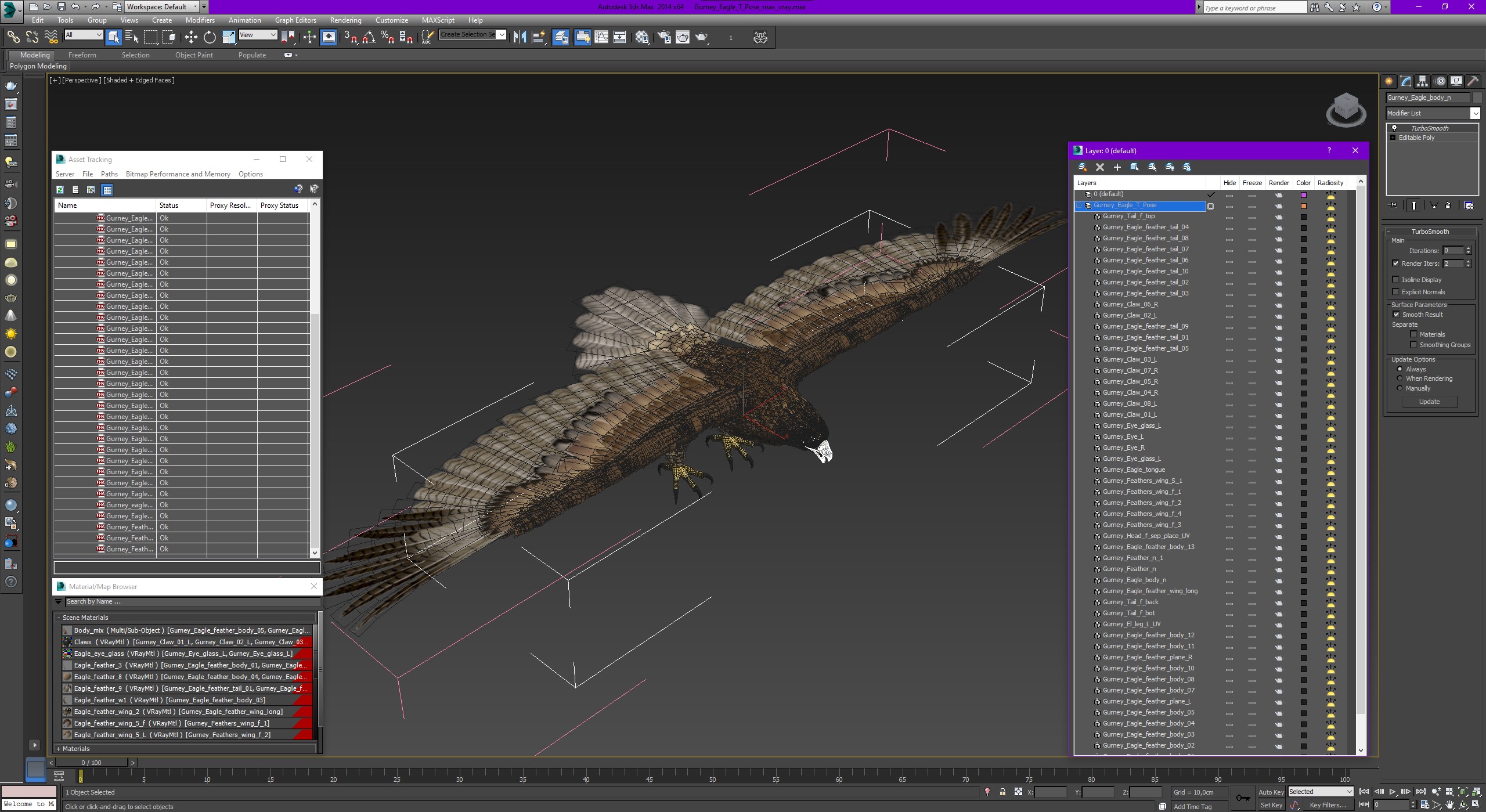The width and height of the screenshot is (1486, 812).
Task: Collapse the Gurney_Eagle_T_Pose layer tree
Action: 1079,205
